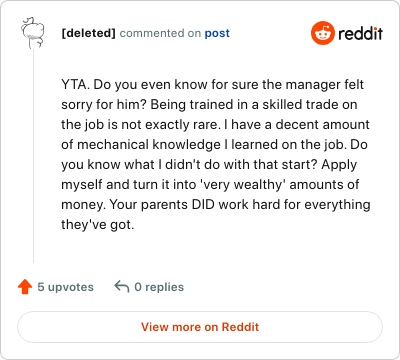400x360 pixels.
Task: Click the word 'Apply' ending the fifth line
Action: click(x=339, y=165)
